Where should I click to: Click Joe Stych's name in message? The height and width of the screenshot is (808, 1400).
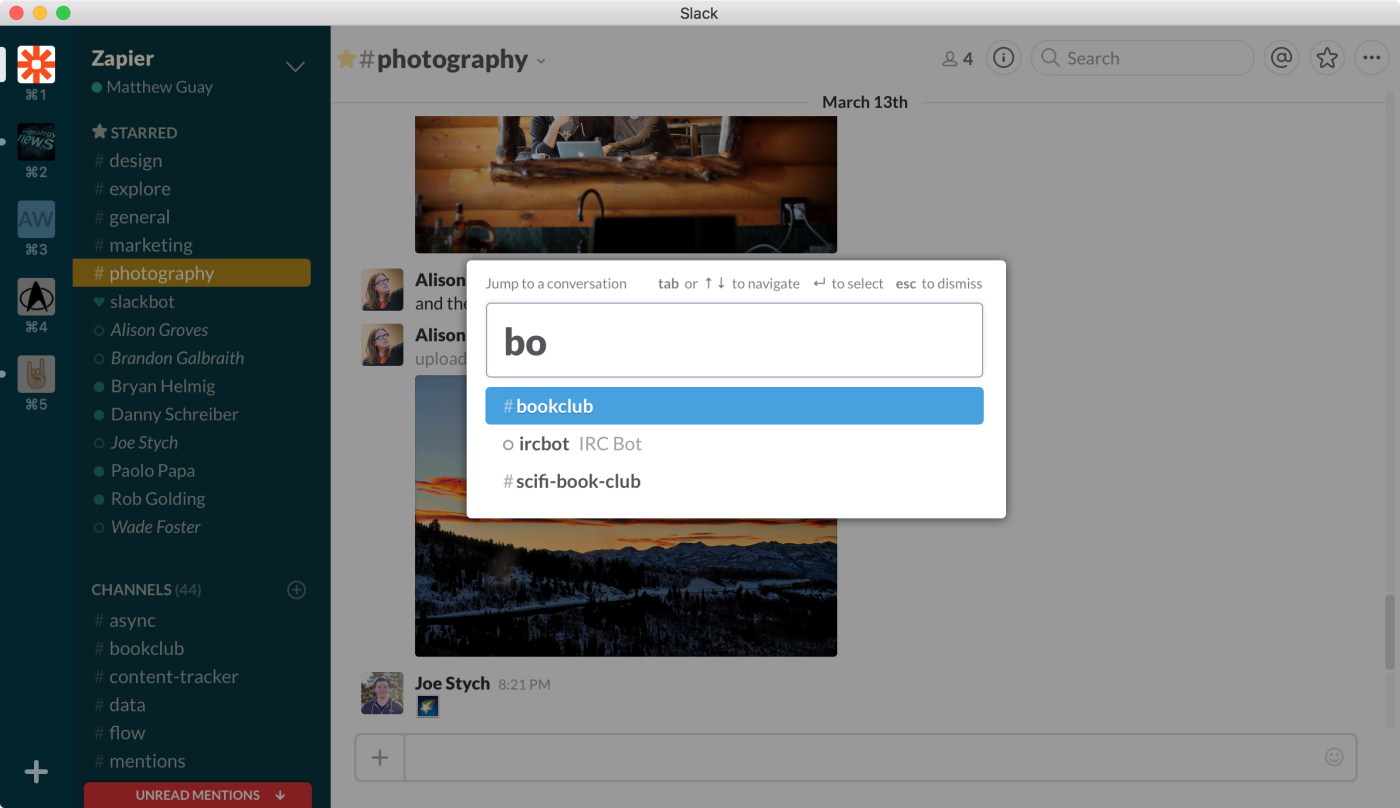pos(452,683)
